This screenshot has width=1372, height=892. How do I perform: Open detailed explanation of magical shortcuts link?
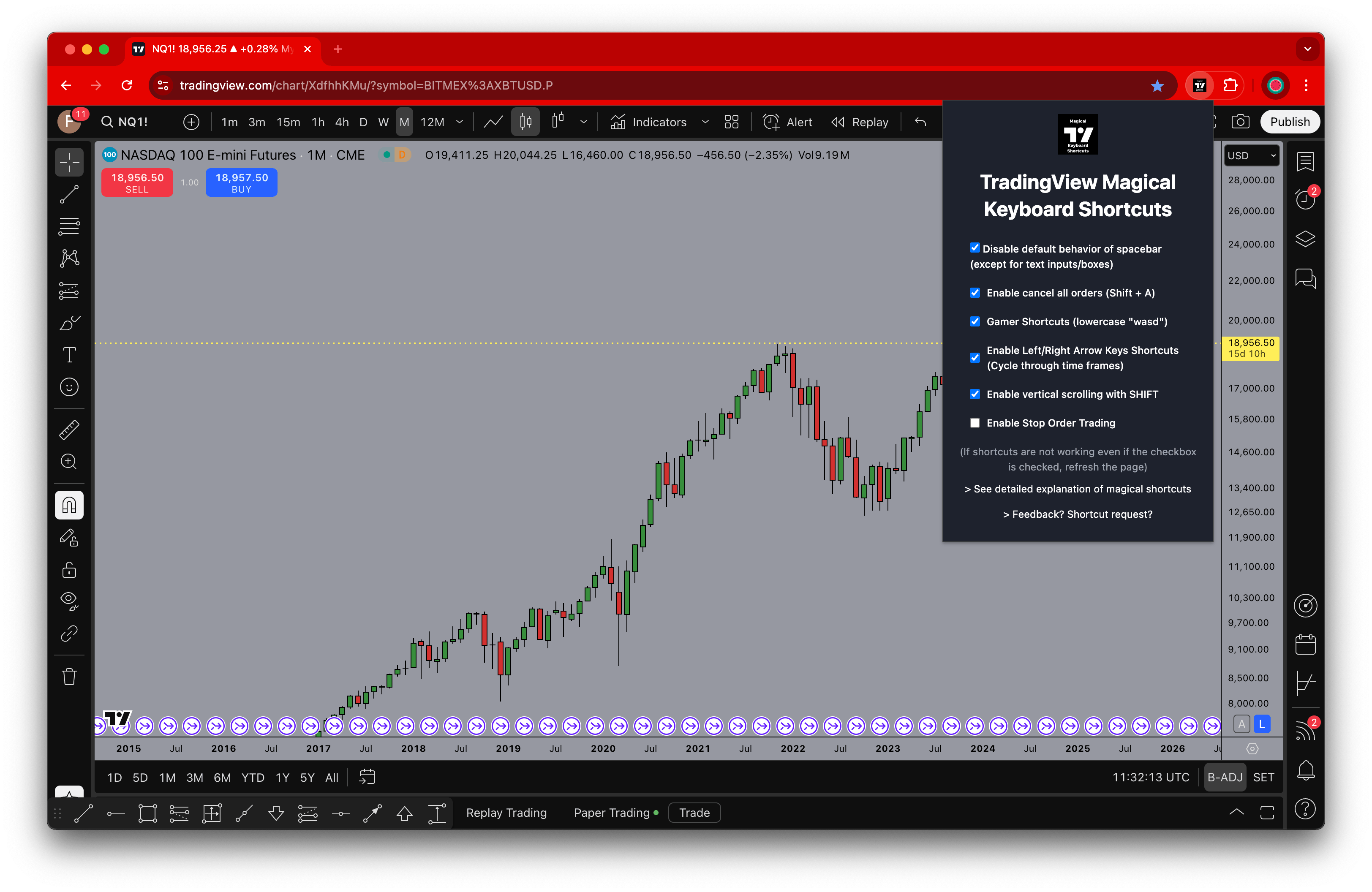[x=1078, y=489]
